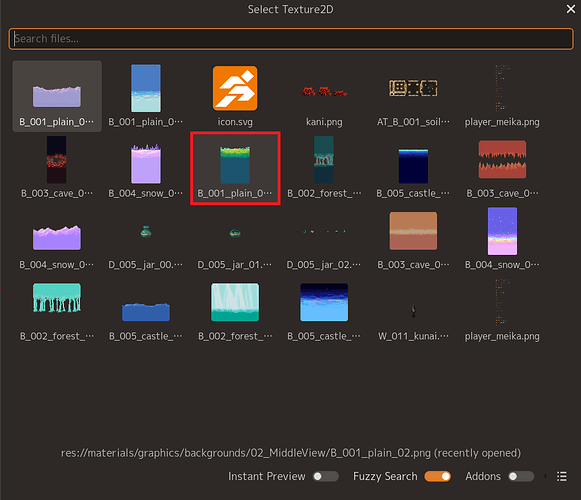Pick the starry purple-sky B_004_snow texture
The height and width of the screenshot is (500, 581).
[x=502, y=239]
